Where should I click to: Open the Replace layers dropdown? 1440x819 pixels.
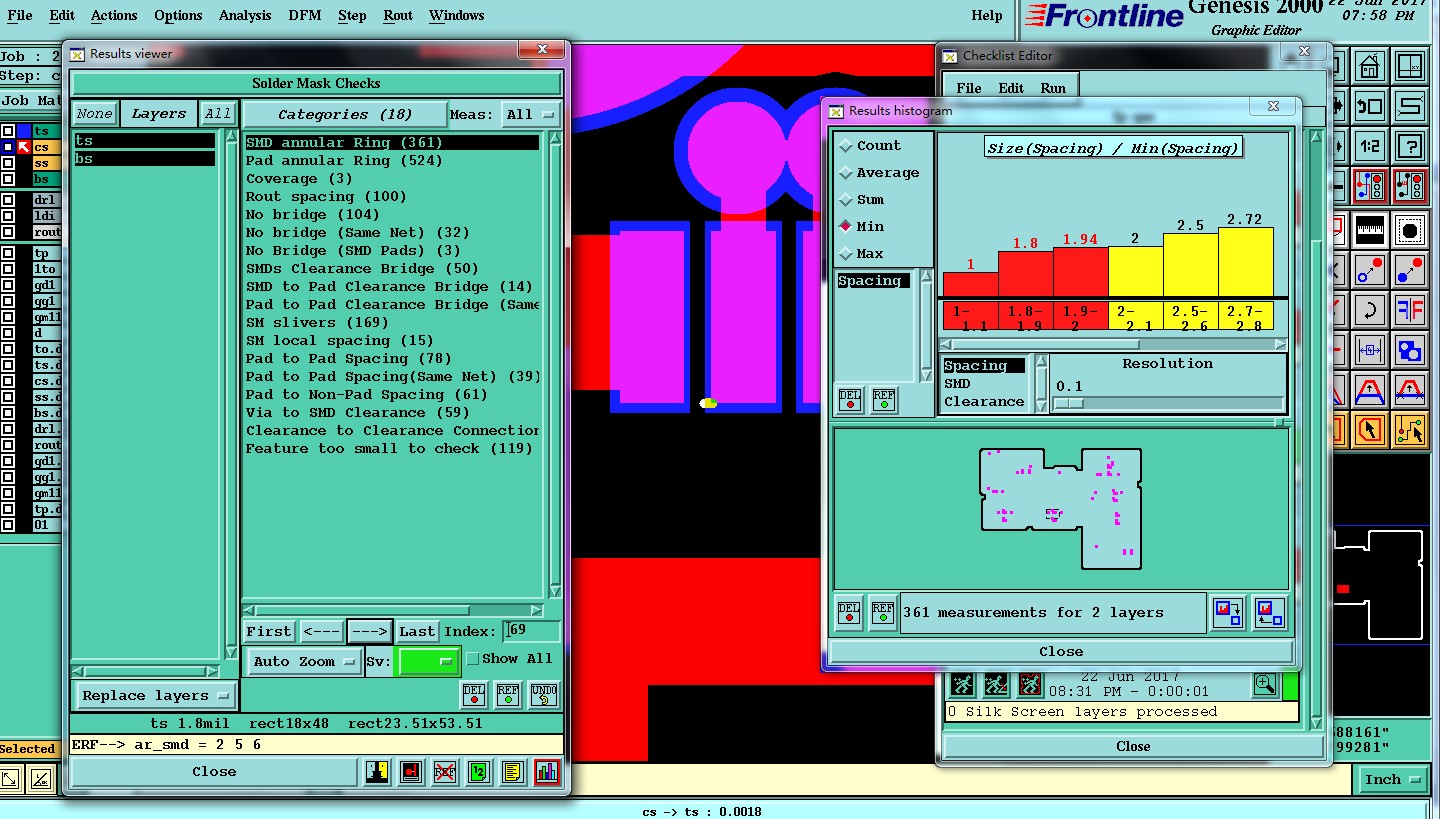coord(155,695)
